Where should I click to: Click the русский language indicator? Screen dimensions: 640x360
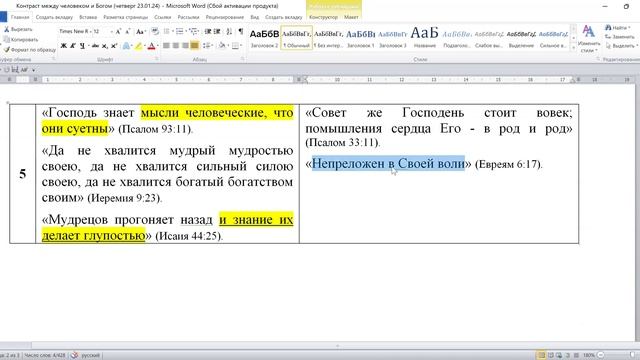(x=90, y=355)
